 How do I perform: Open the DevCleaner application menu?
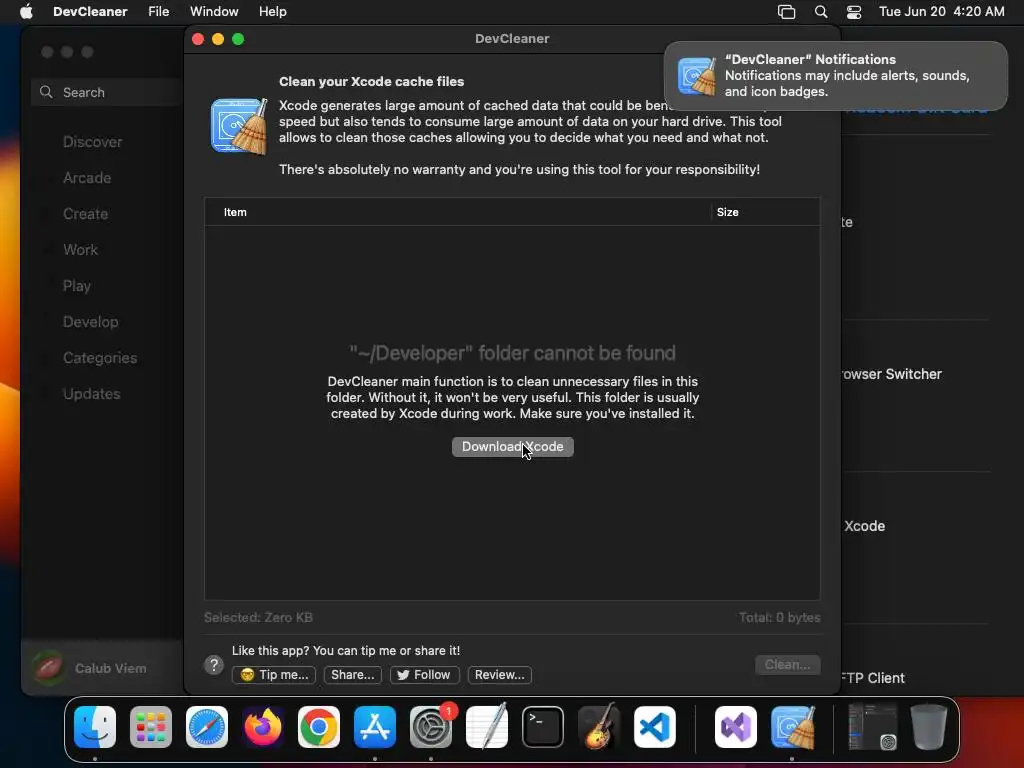(90, 12)
